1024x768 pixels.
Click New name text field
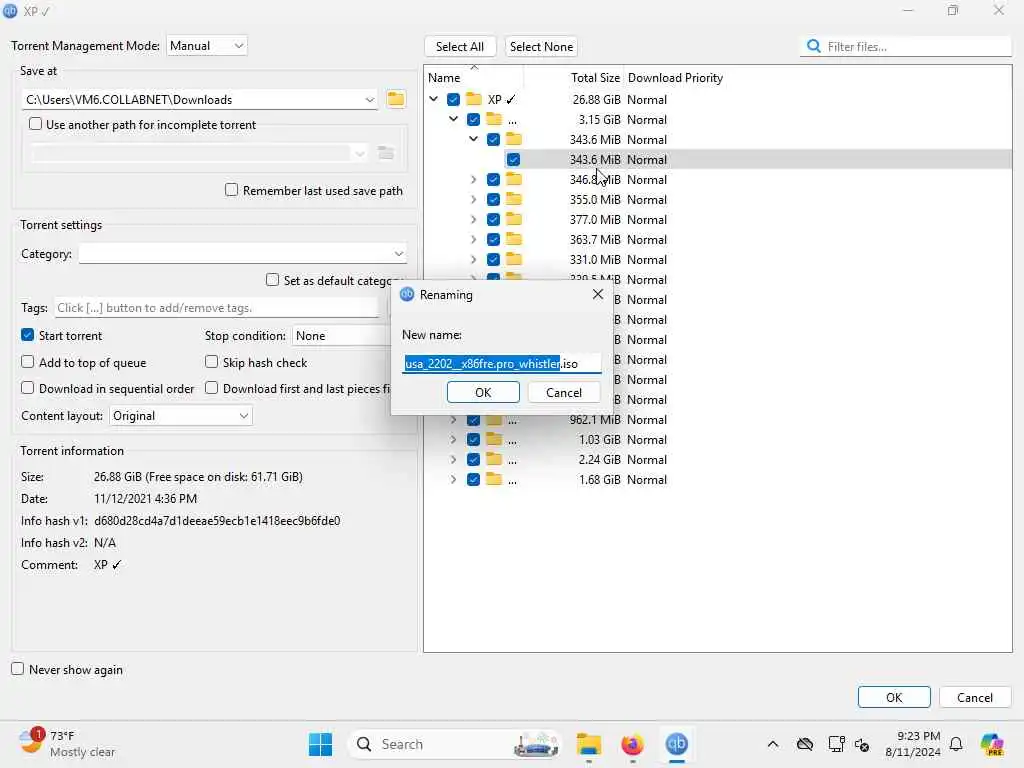click(x=502, y=363)
